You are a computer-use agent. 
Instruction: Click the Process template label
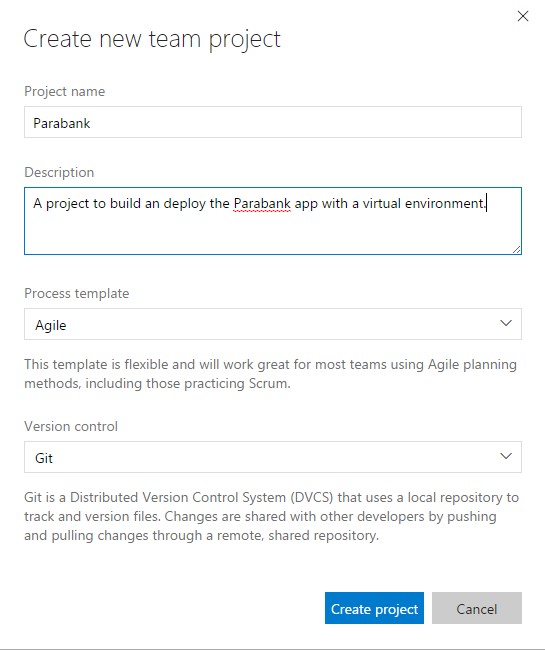coord(77,293)
